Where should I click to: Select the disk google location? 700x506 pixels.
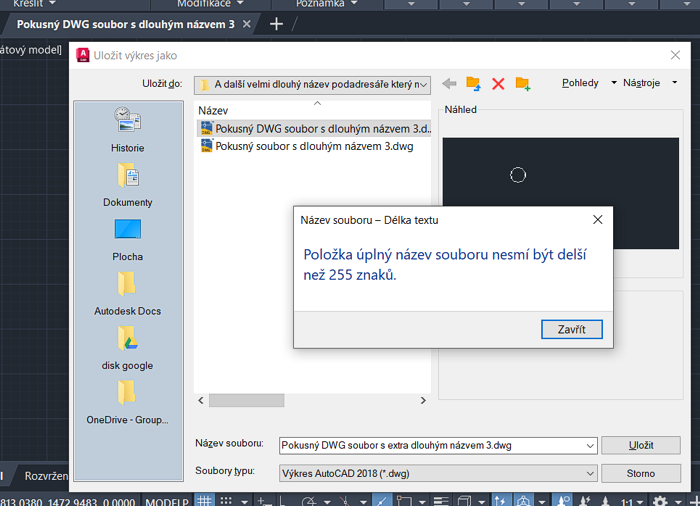click(127, 347)
